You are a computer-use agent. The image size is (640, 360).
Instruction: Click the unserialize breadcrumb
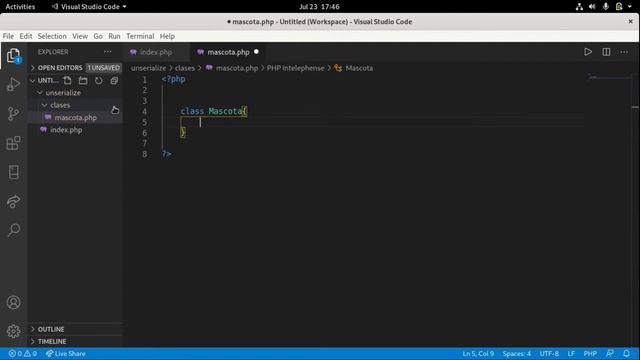pyautogui.click(x=149, y=68)
